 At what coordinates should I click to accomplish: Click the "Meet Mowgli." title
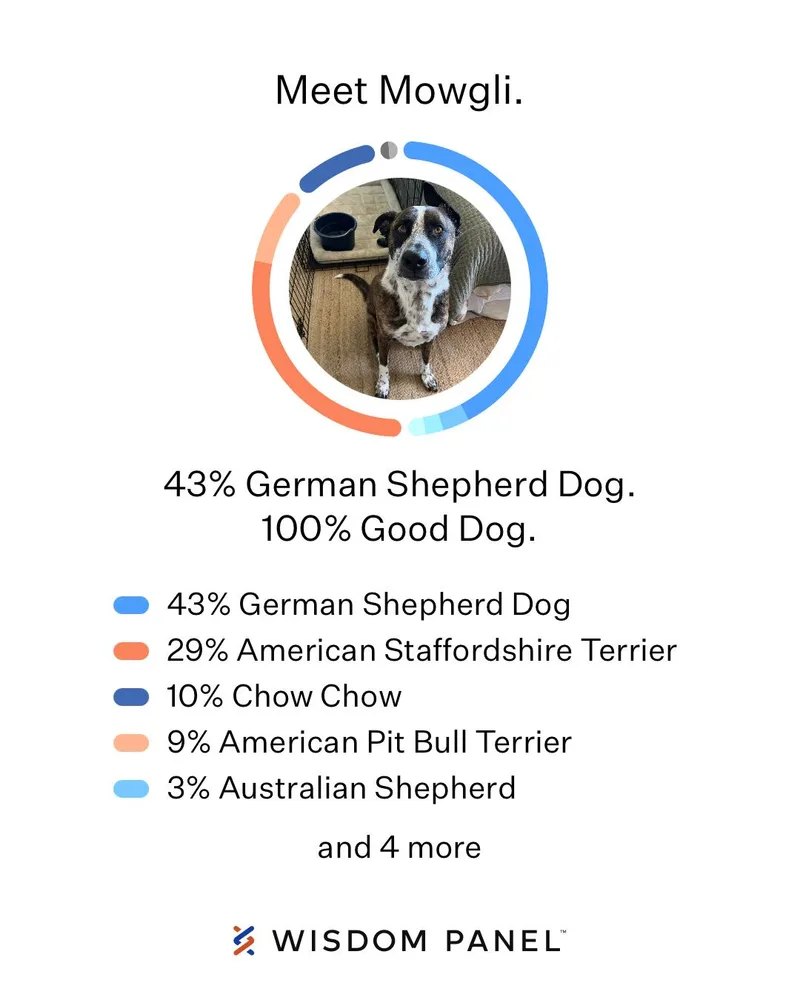pos(400,91)
